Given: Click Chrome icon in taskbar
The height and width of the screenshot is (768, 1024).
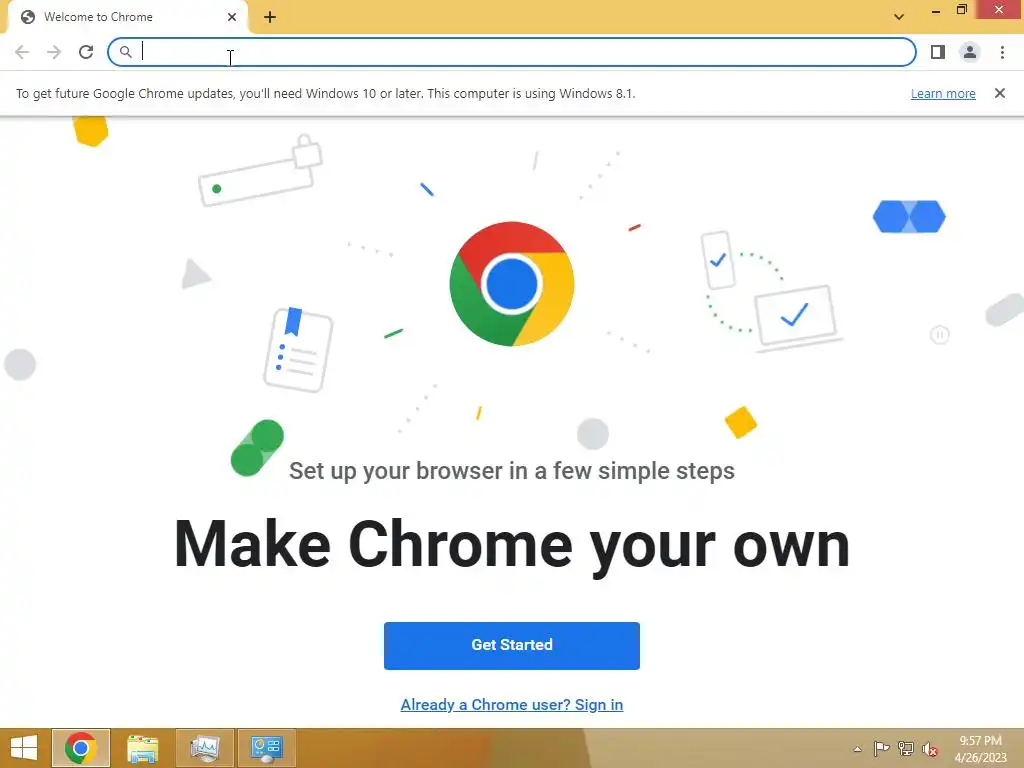Looking at the screenshot, I should 81,748.
